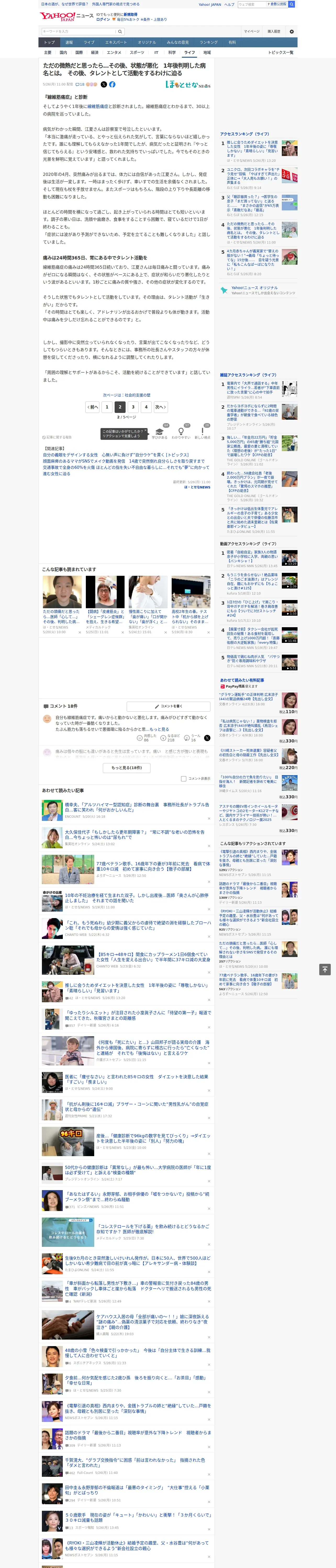Image resolution: width=336 pixels, height=1568 pixels.
Task: Click the 'ログイン' link
Action: click(103, 20)
